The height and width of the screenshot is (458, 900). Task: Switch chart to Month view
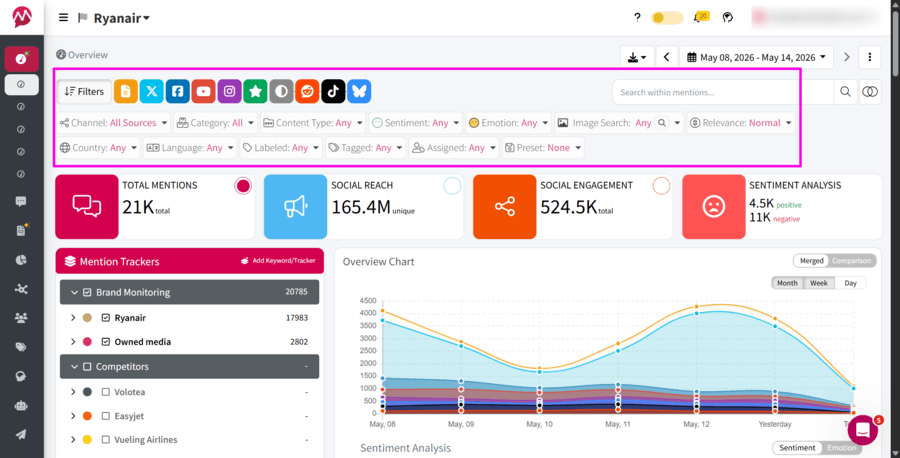(787, 283)
